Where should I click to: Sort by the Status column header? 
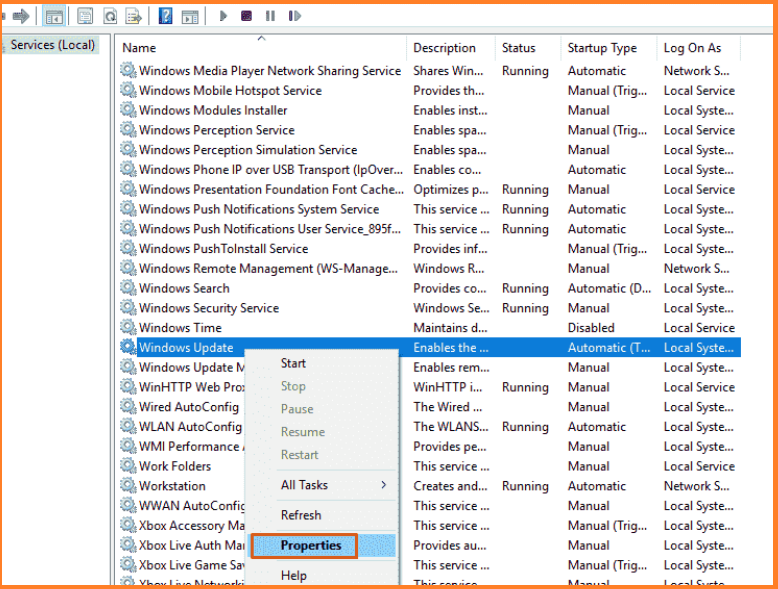tap(519, 48)
